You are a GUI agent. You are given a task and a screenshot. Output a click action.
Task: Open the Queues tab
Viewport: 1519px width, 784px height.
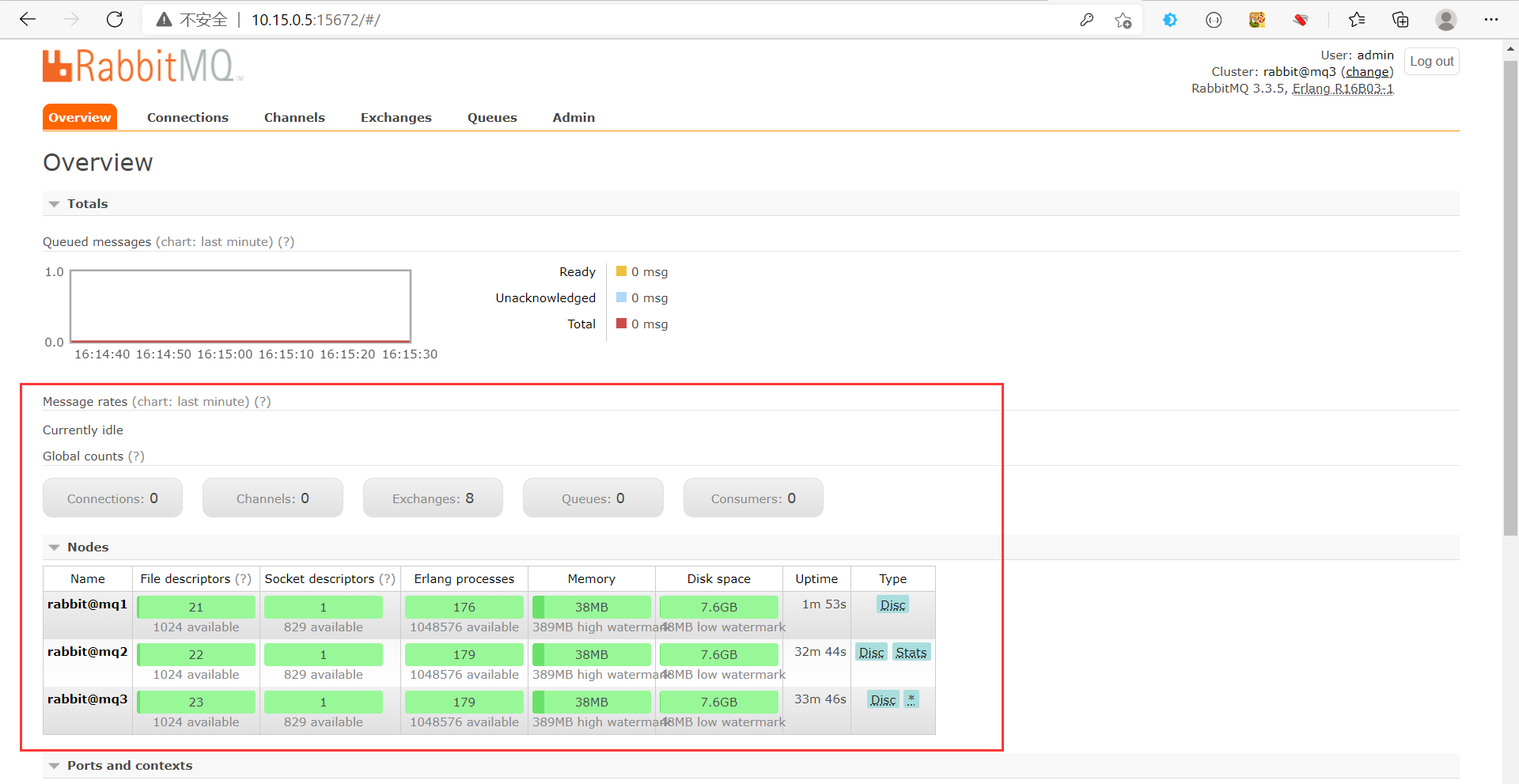click(x=492, y=117)
